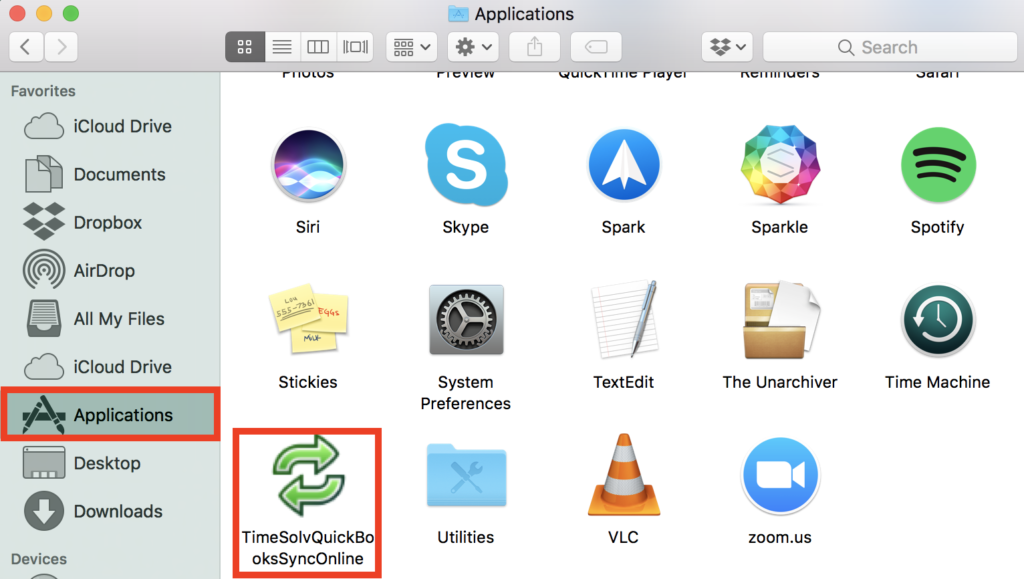Click the Devices sidebar heading
Screen dimensions: 1024x579
[39, 559]
